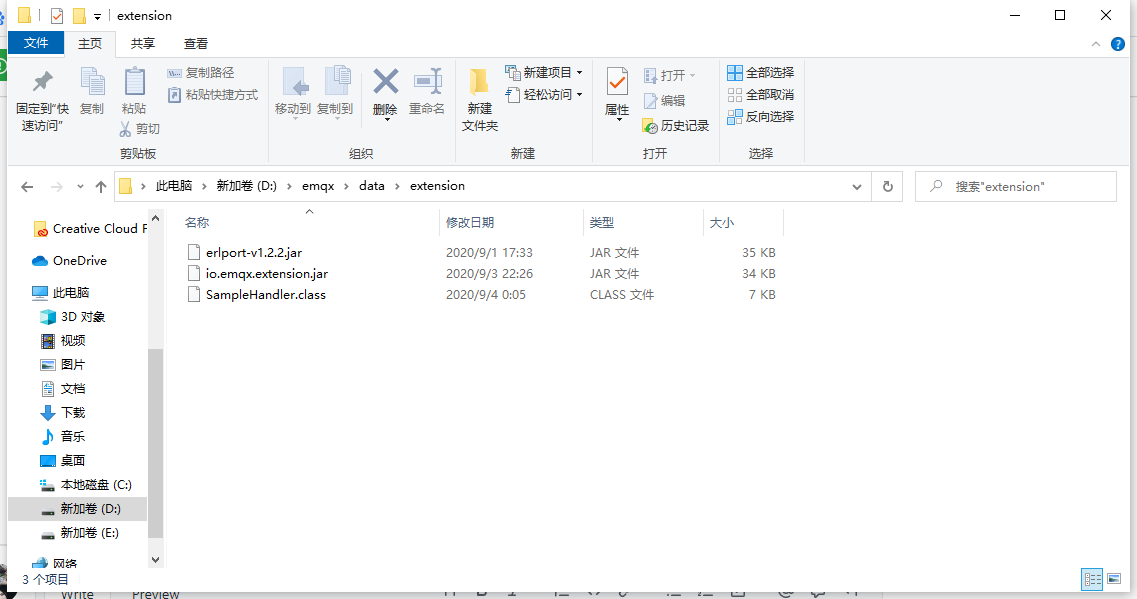This screenshot has width=1137, height=599.
Task: Click emqx in address path
Action: coord(318,186)
